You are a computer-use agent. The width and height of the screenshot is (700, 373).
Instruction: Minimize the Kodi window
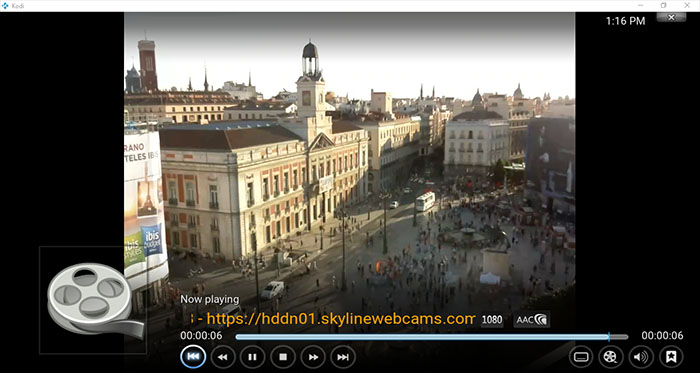point(640,5)
